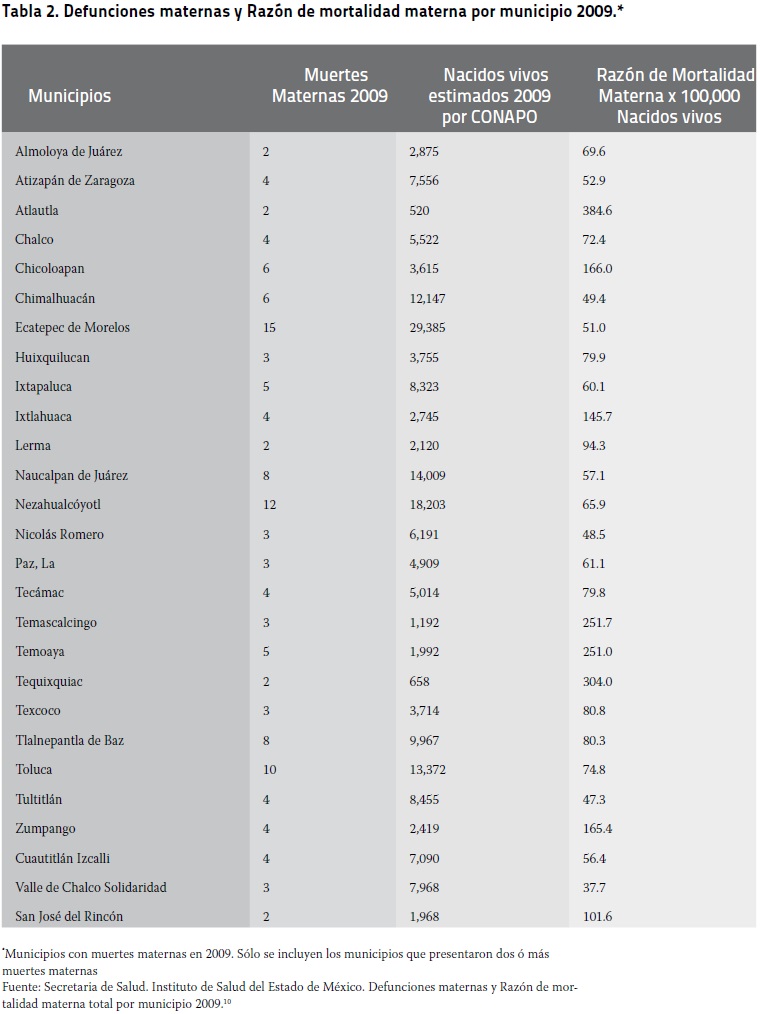Select the Almoloya de Juárez row name
The image size is (760, 1014).
tap(69, 152)
